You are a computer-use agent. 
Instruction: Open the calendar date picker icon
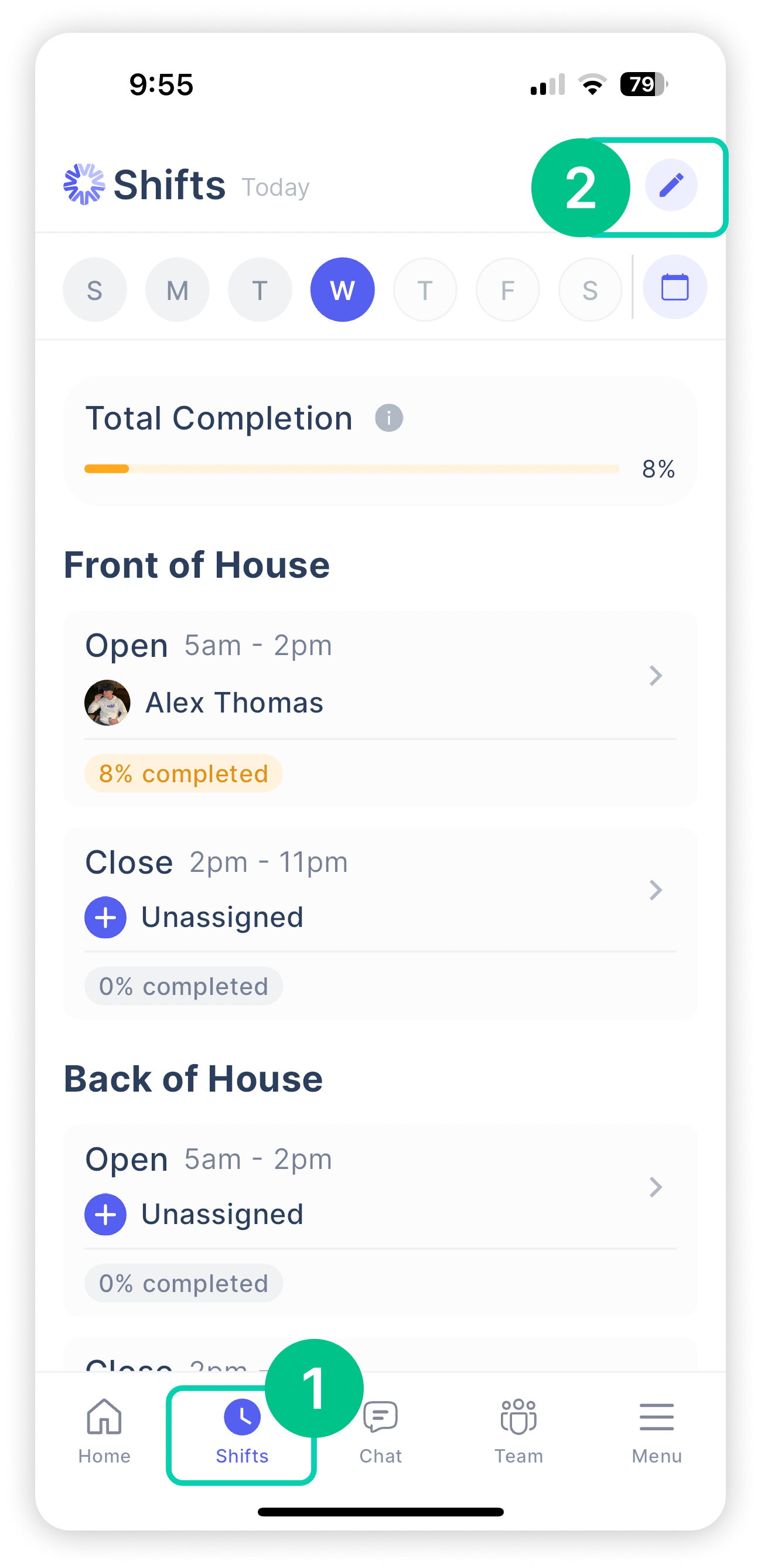674,287
